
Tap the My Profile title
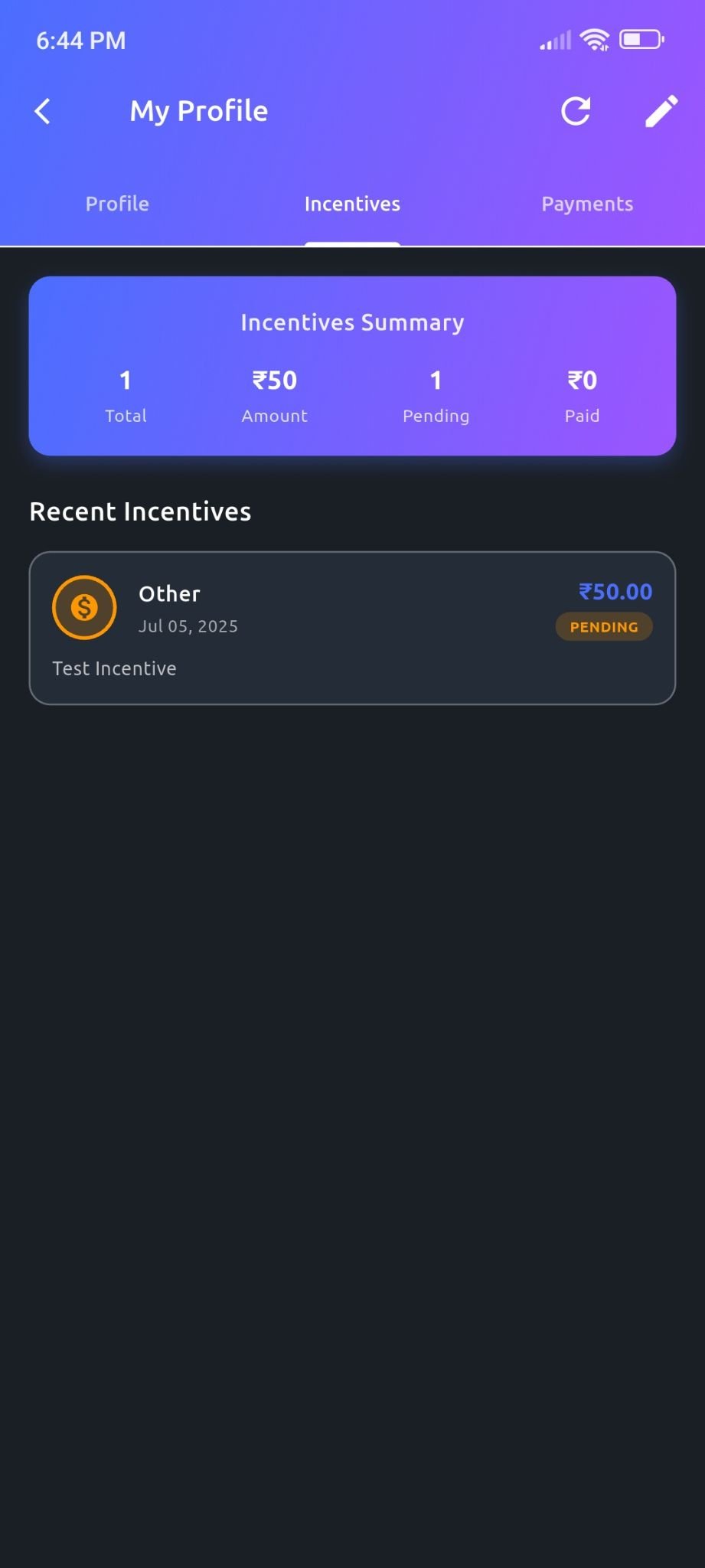tap(199, 111)
